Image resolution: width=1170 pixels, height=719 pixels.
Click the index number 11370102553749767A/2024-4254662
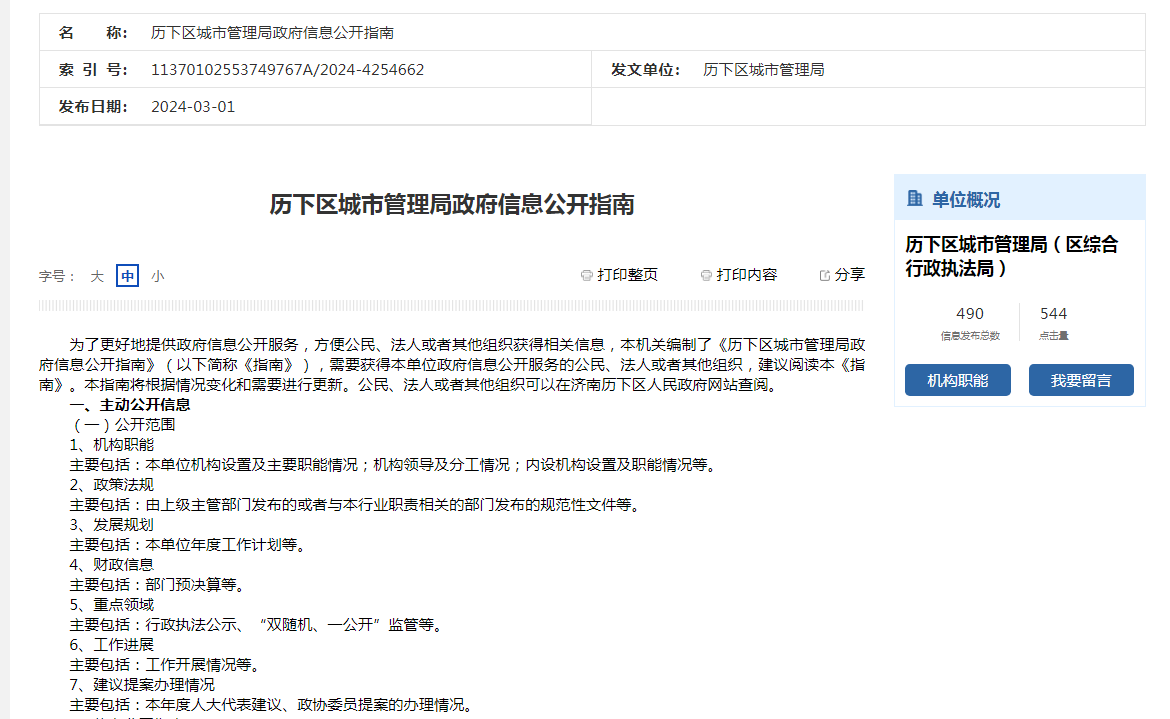(287, 69)
